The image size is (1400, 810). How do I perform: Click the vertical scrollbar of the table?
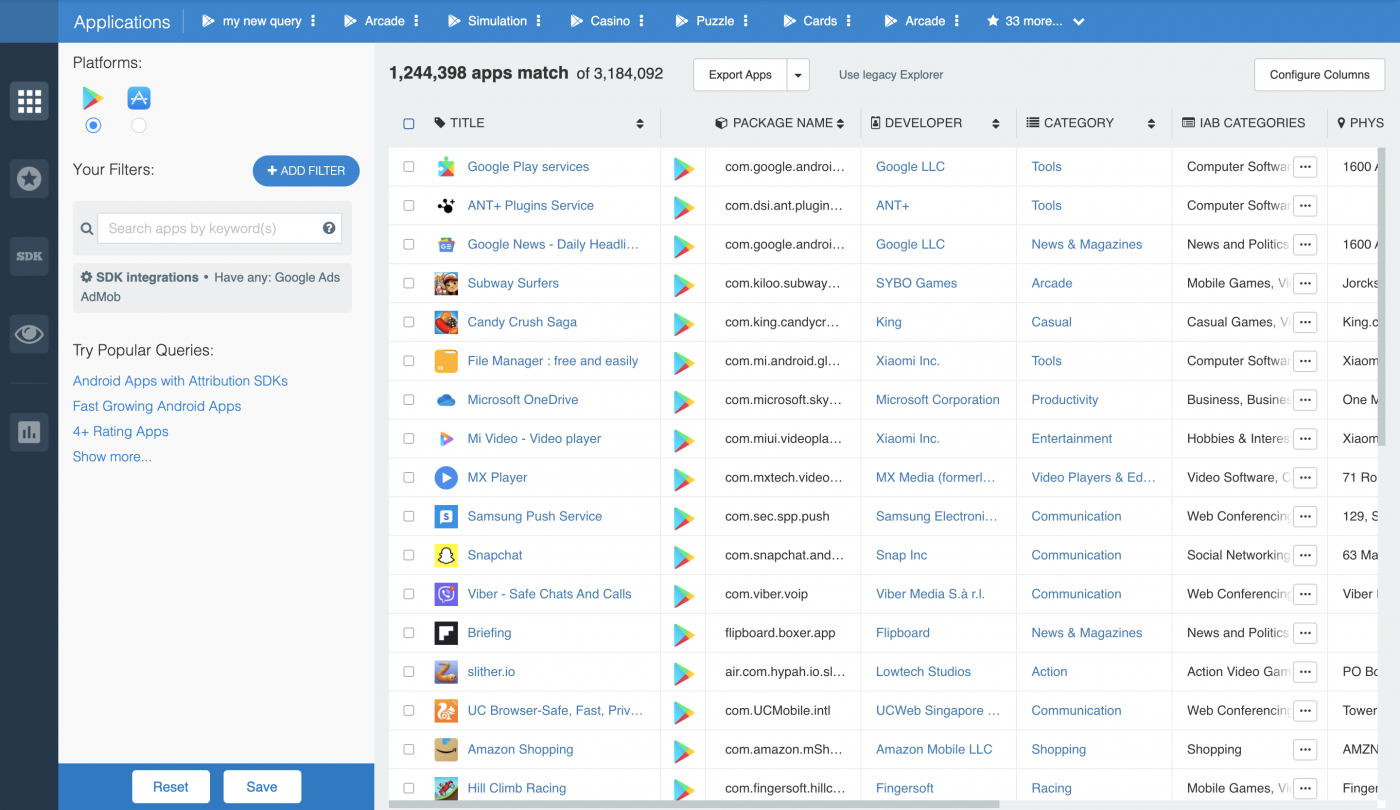tap(1381, 298)
